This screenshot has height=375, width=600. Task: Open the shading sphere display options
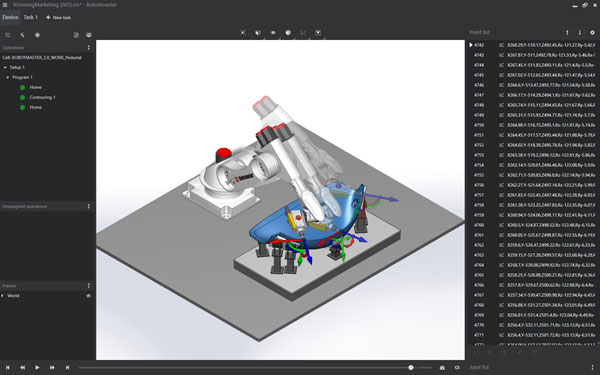click(x=288, y=33)
